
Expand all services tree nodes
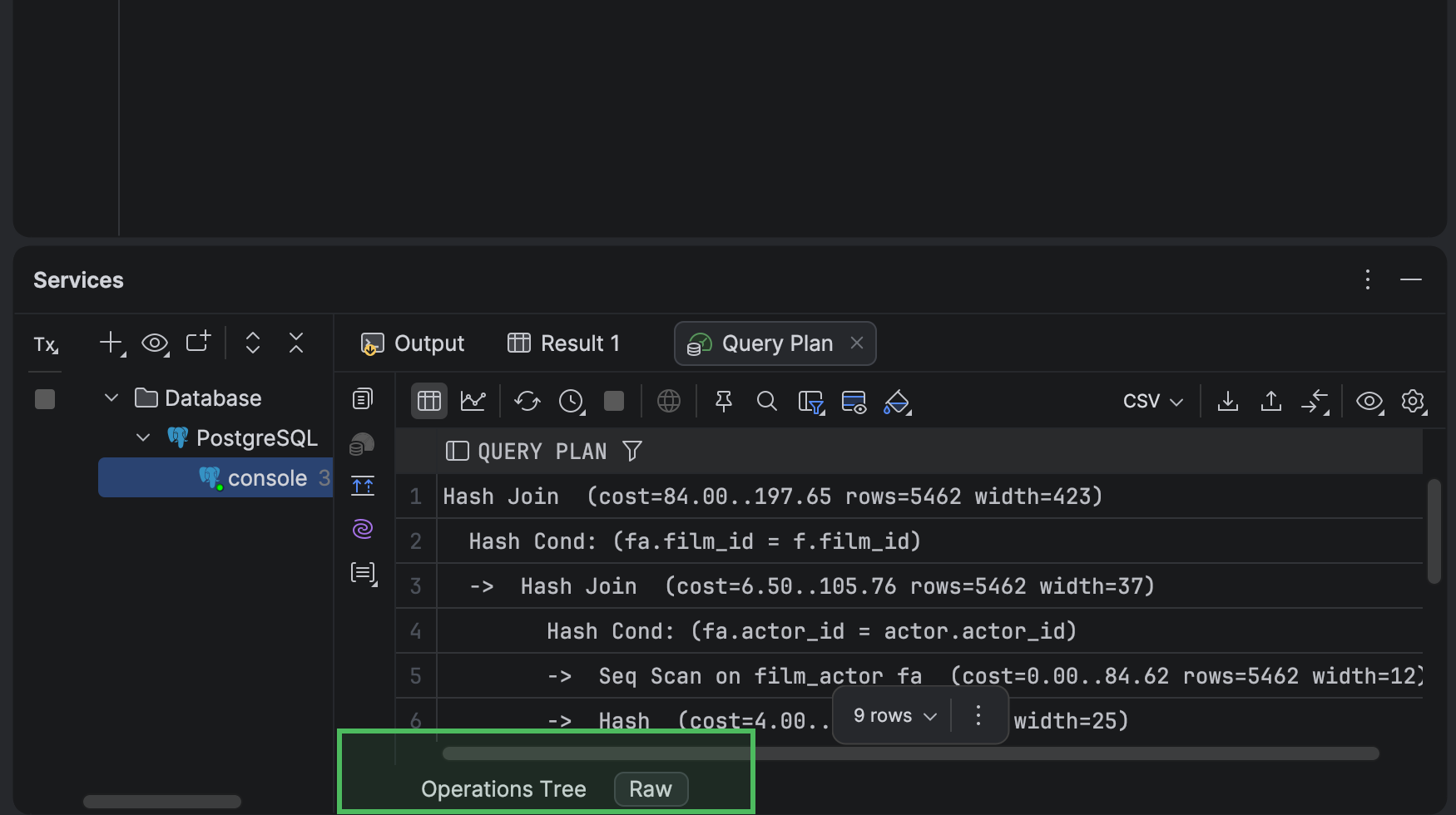tap(253, 343)
